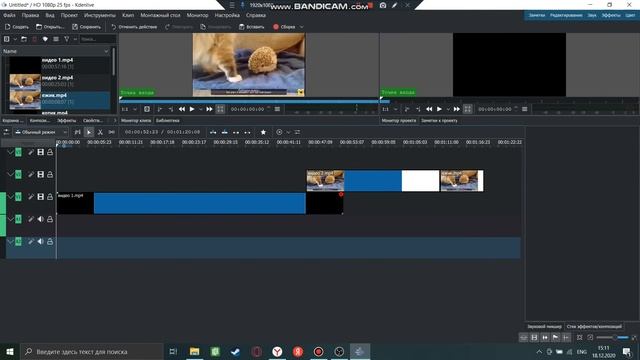Fast forward in the project monitor
640x360 pixels.
click(x=456, y=109)
